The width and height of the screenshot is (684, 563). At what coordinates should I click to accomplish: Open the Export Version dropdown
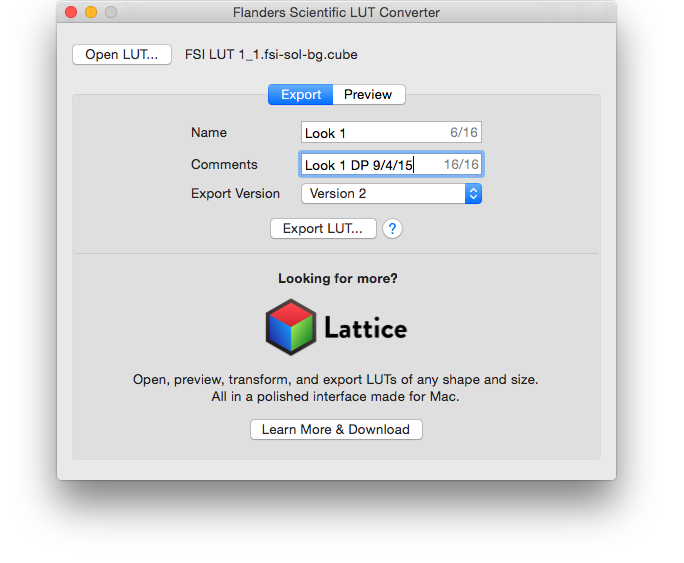coord(391,194)
